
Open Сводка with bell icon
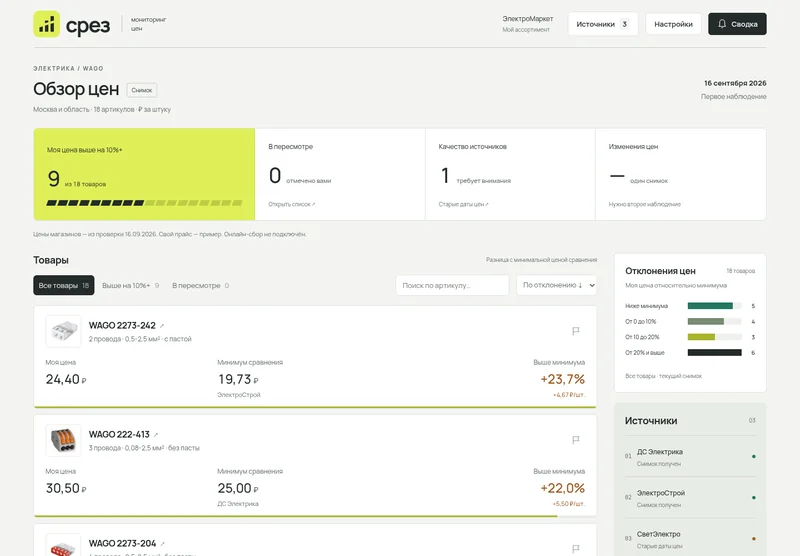coord(737,24)
